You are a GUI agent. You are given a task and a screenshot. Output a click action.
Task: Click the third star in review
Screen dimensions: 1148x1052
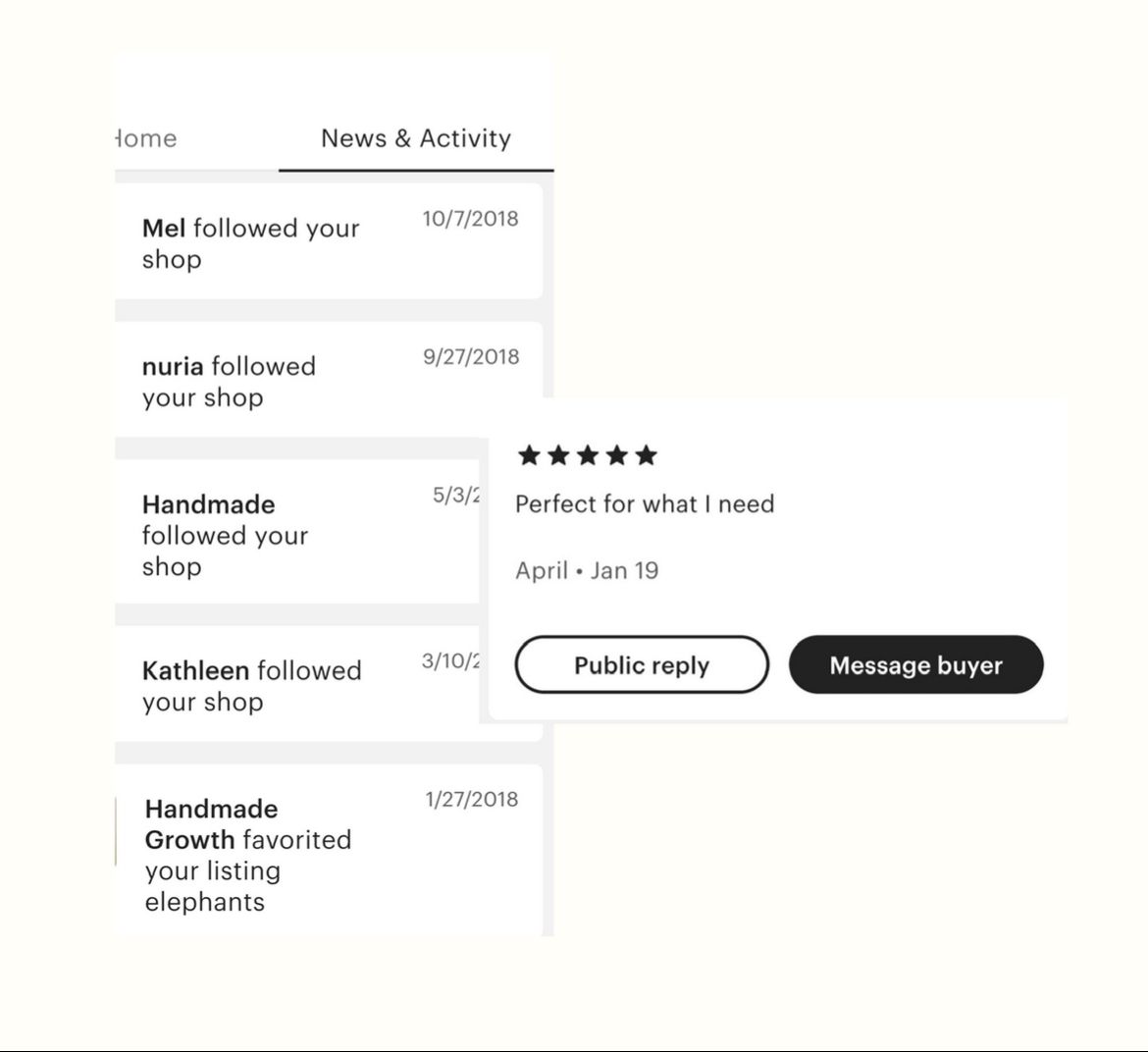pyautogui.click(x=588, y=455)
